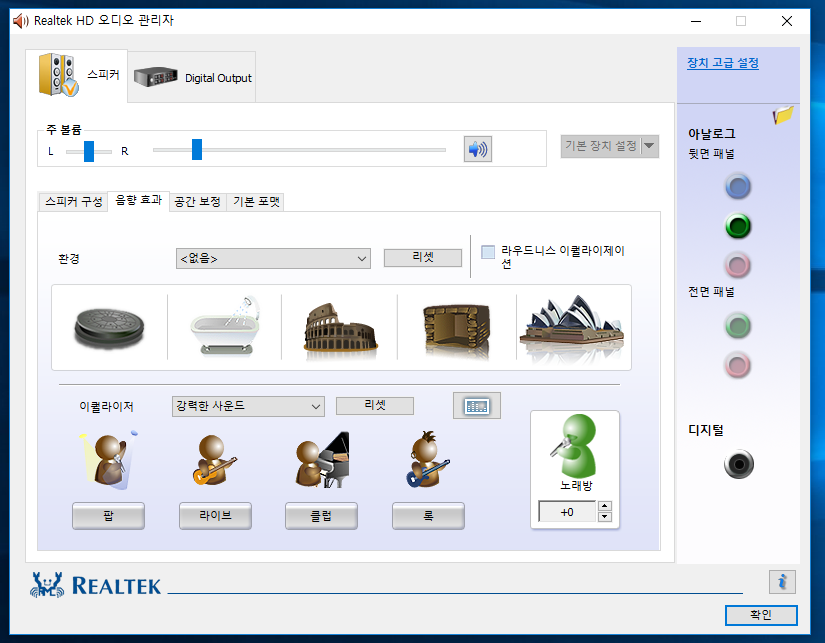Open the 공간 보정 tab

[197, 201]
